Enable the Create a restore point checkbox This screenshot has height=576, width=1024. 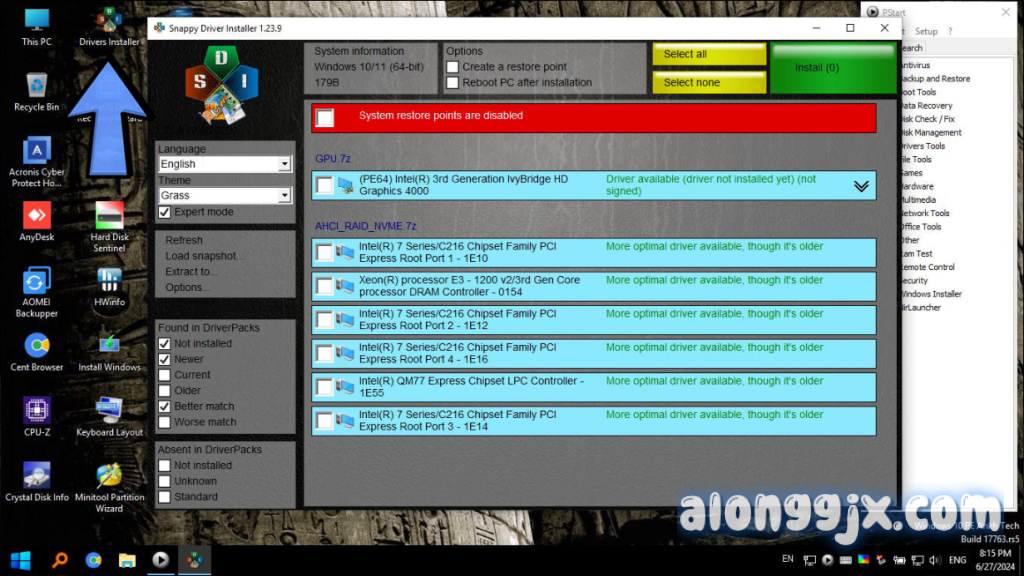coord(453,67)
